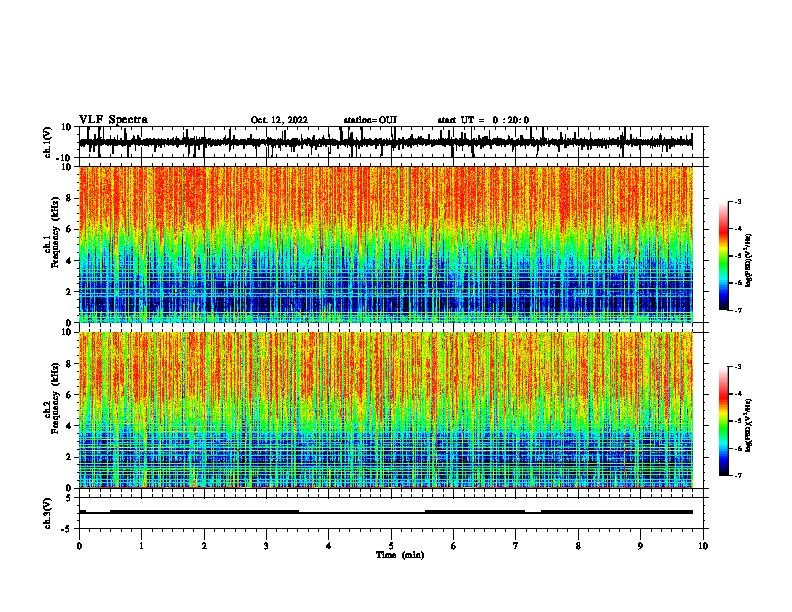Click the "ch.1(V)" waveform axis label
792x612 pixels.
coord(48,142)
